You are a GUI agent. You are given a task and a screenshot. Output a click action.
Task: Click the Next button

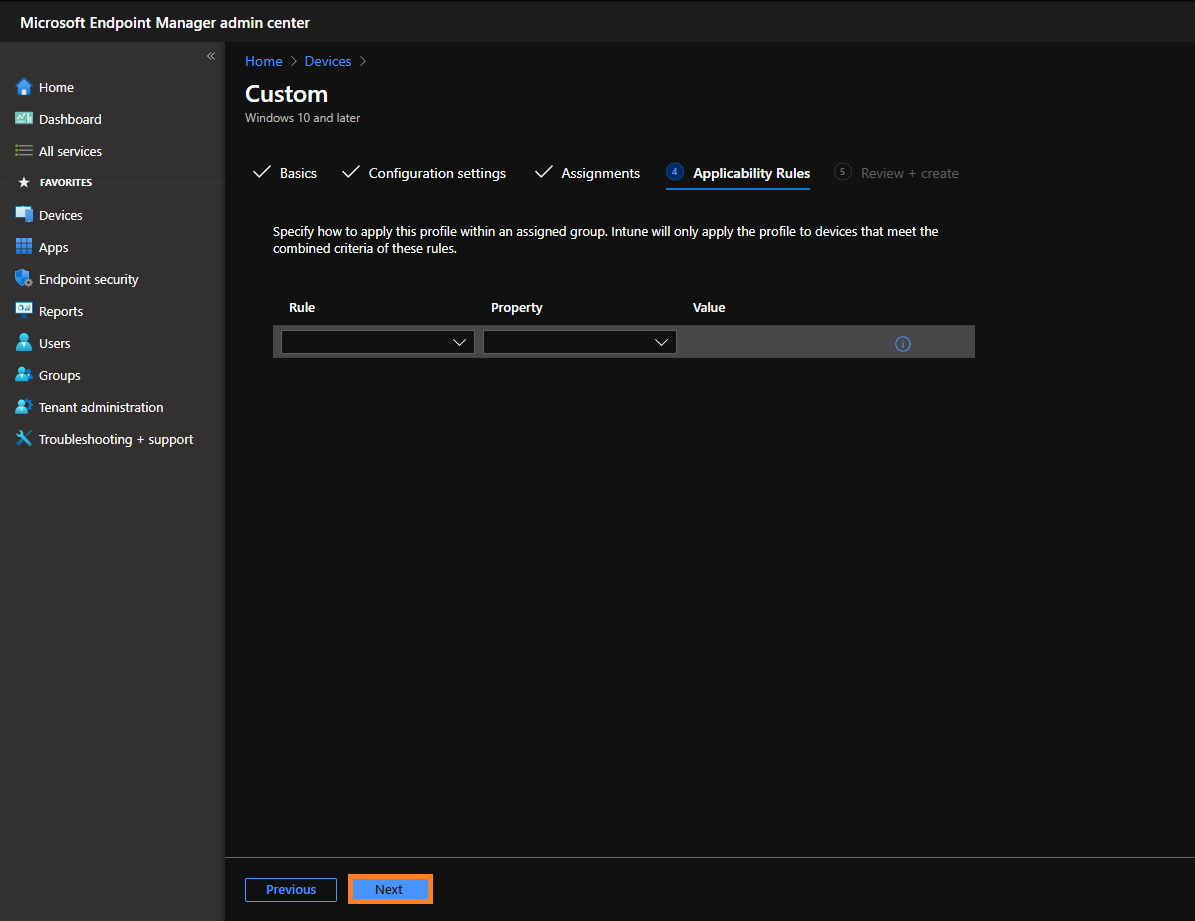389,890
